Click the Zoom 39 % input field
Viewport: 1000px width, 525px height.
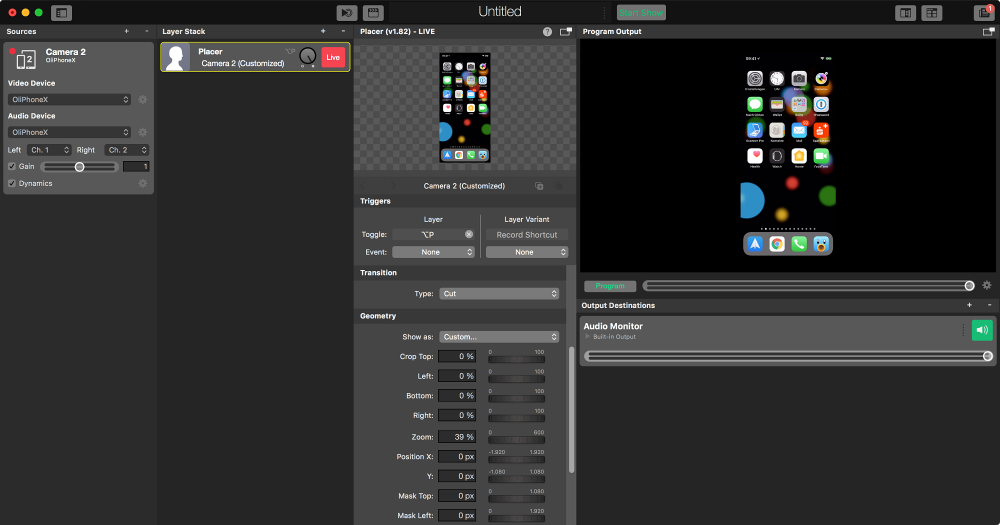tap(457, 437)
